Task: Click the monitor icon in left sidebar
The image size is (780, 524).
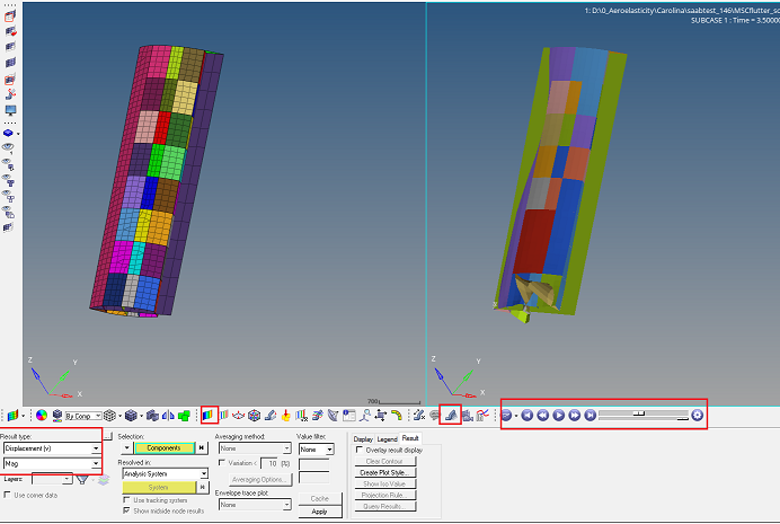Action: pyautogui.click(x=11, y=110)
